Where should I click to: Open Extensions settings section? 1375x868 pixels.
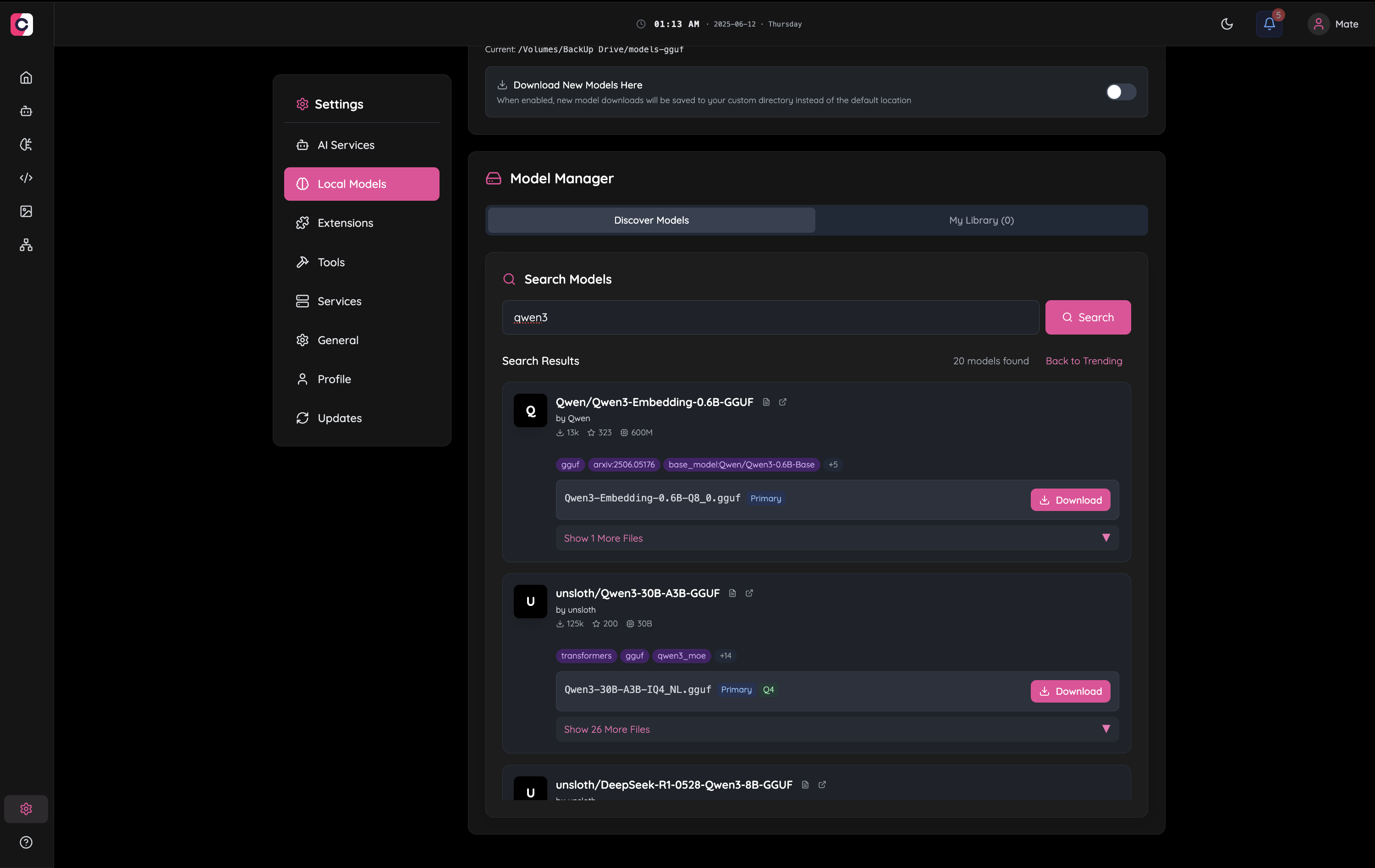click(345, 223)
